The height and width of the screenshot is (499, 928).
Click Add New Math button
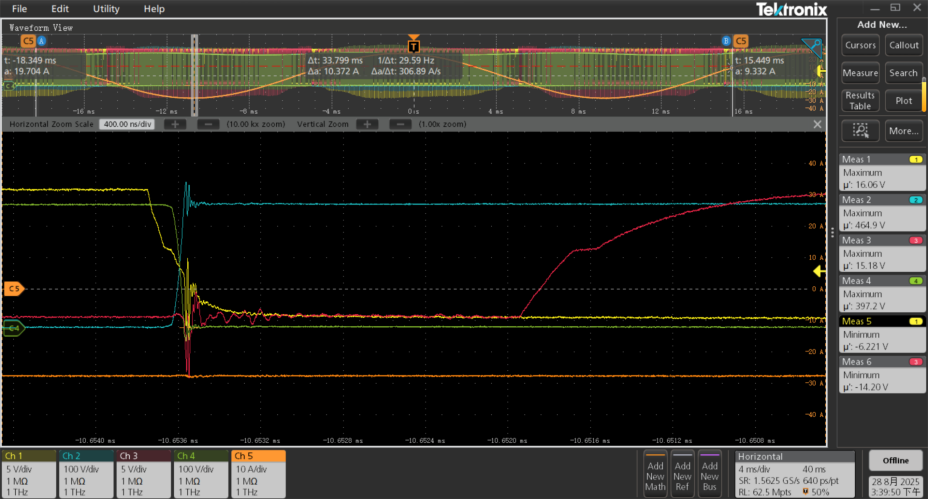coord(655,474)
